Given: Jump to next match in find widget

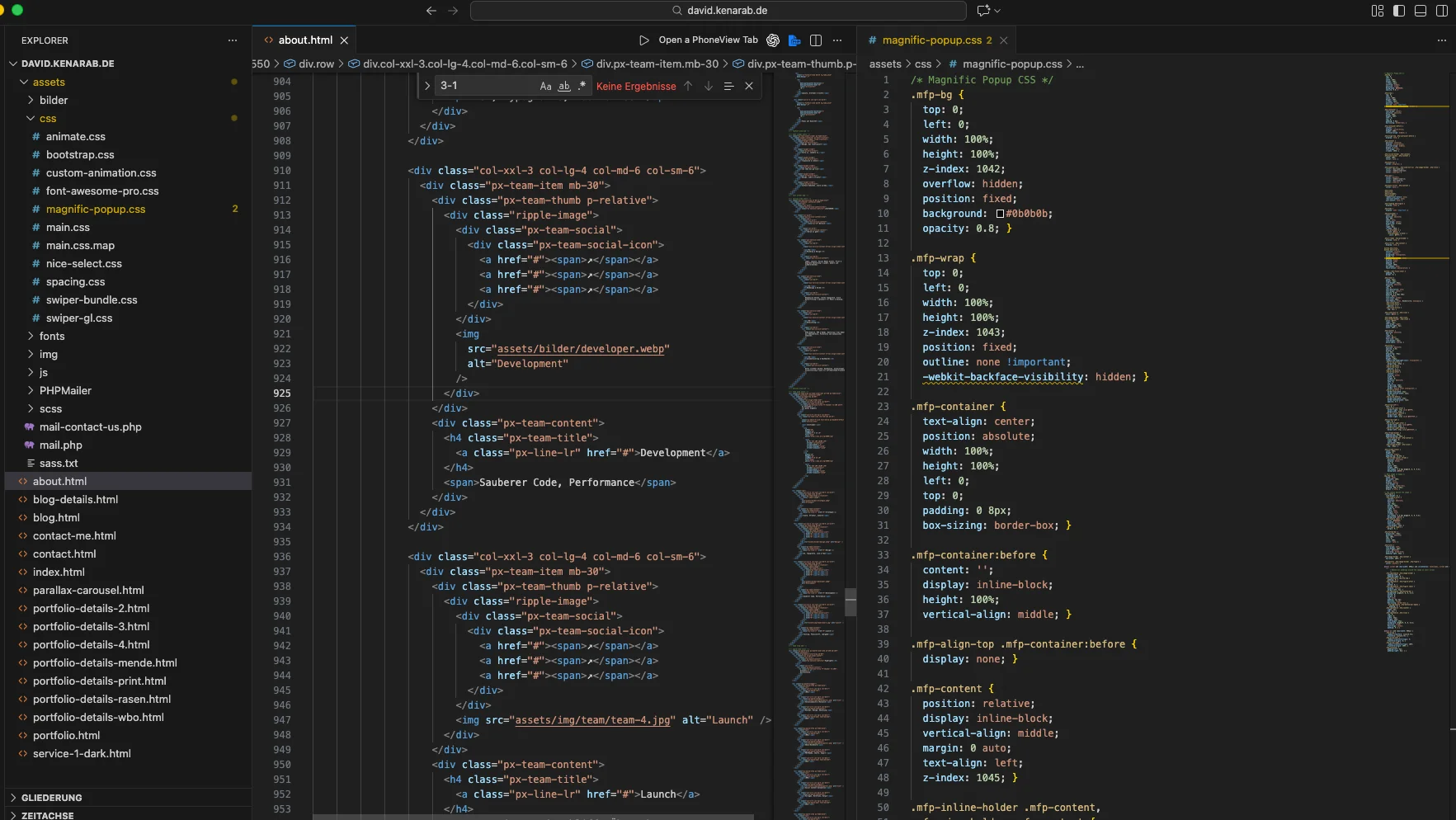Looking at the screenshot, I should click(x=709, y=86).
